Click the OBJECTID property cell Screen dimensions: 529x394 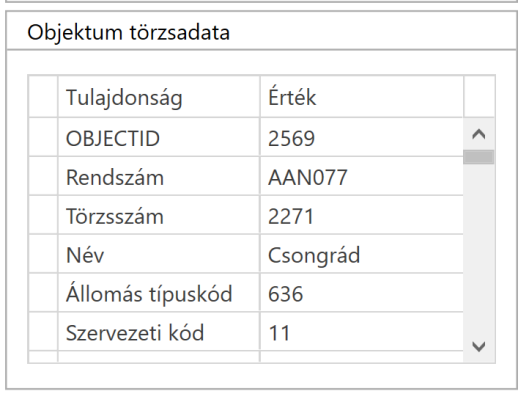159,137
